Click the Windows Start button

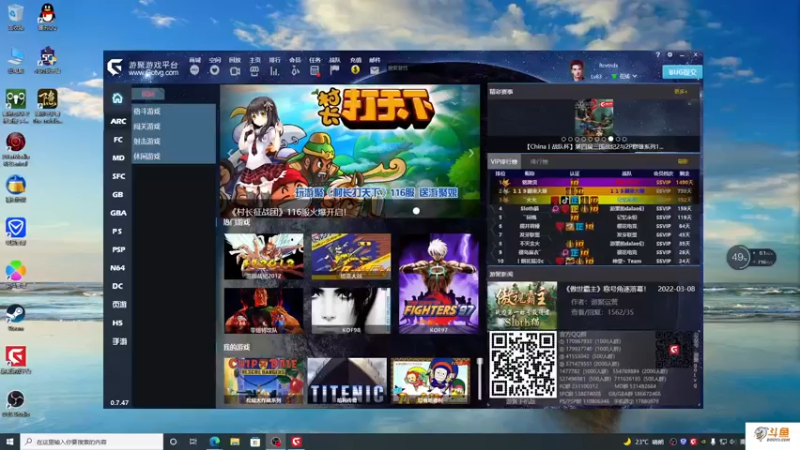(x=10, y=441)
